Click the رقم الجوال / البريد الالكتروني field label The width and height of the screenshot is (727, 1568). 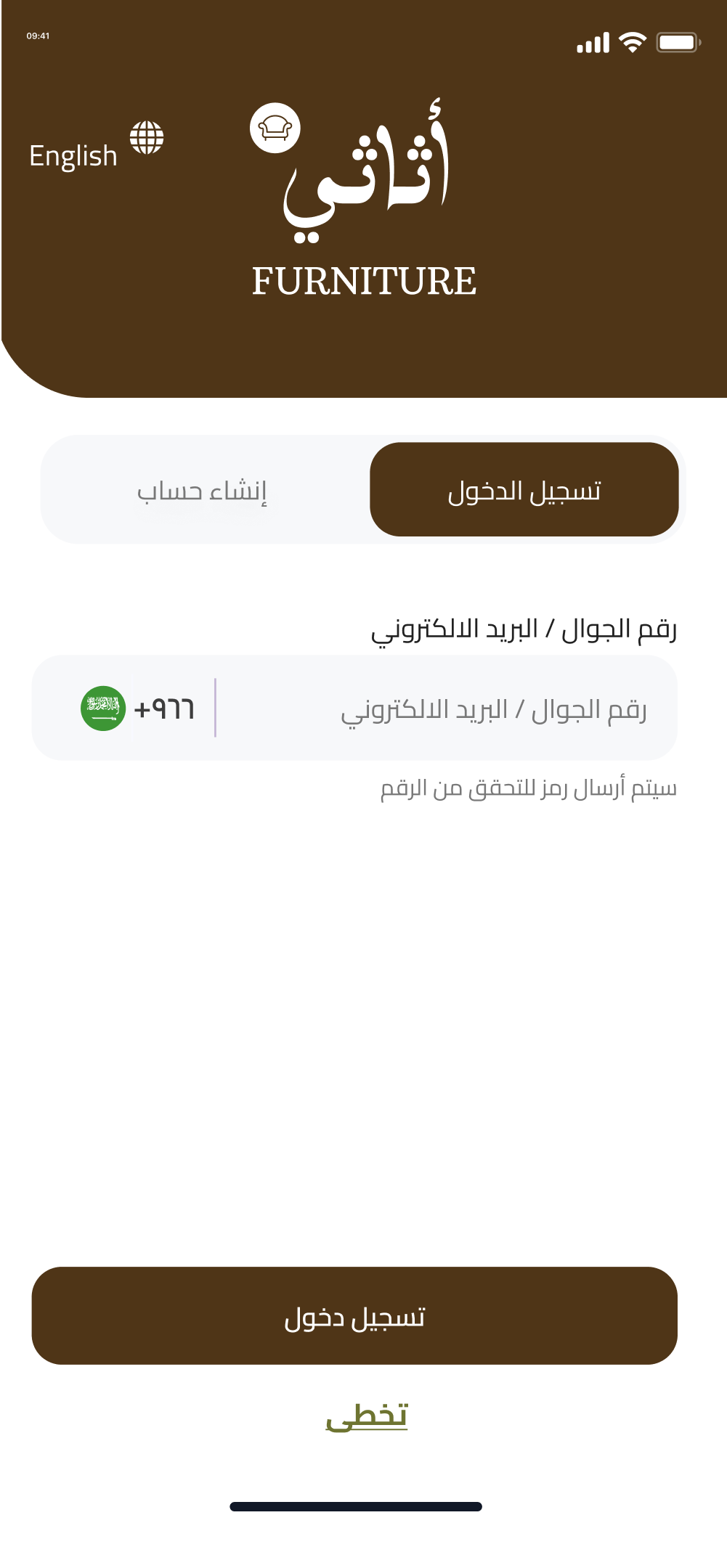point(524,629)
